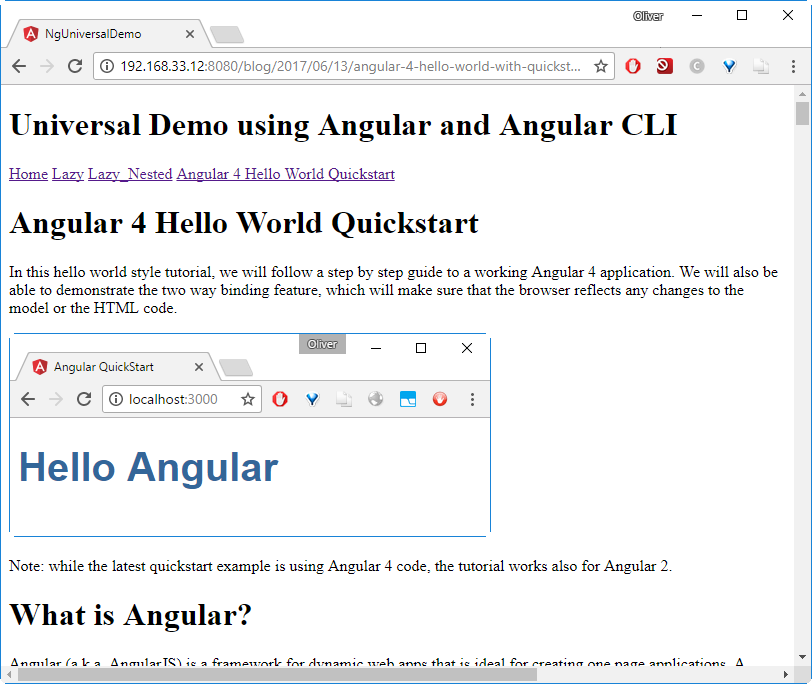The image size is (812, 684).
Task: Click the grey document extension icon
Action: [761, 66]
